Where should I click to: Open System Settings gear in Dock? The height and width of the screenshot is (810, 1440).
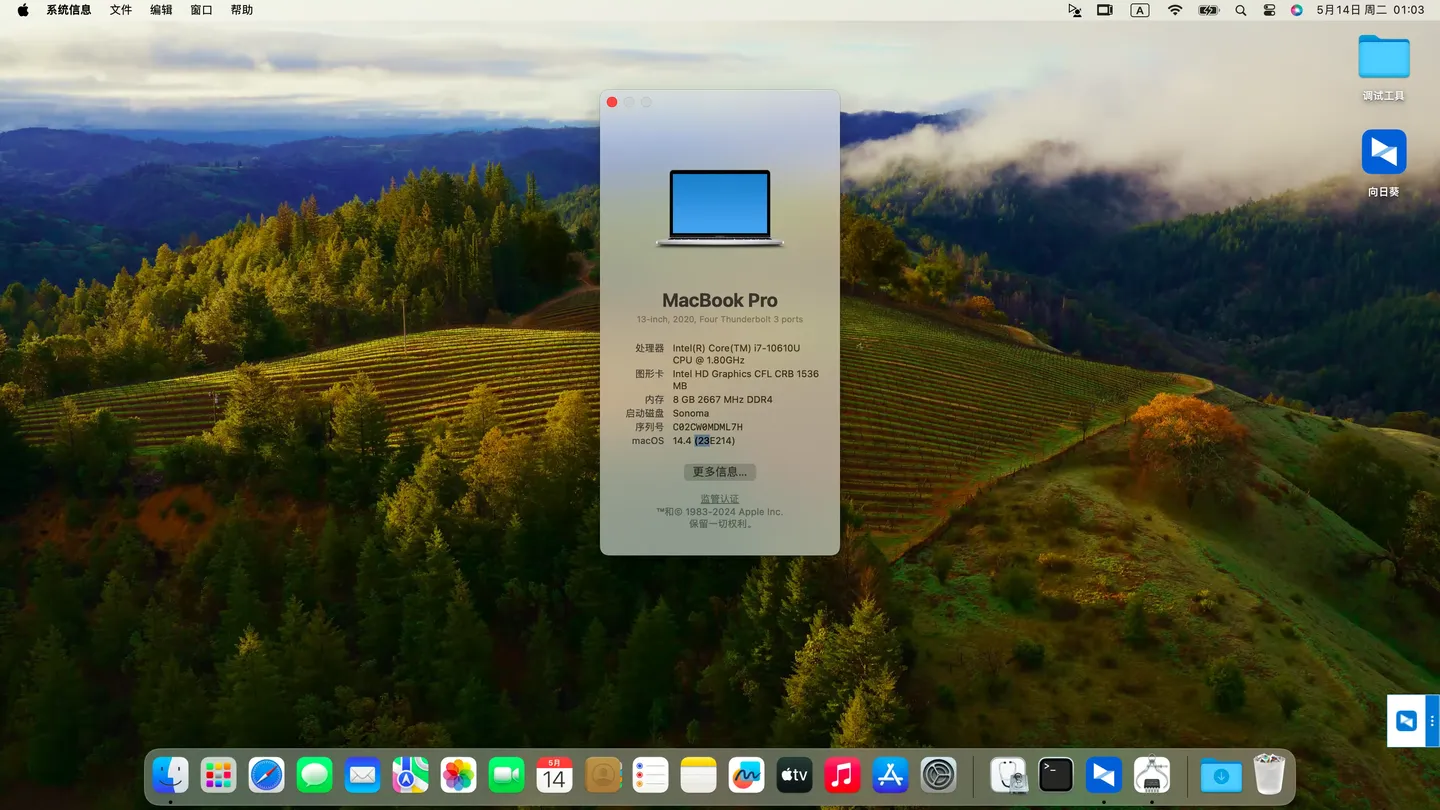(939, 775)
